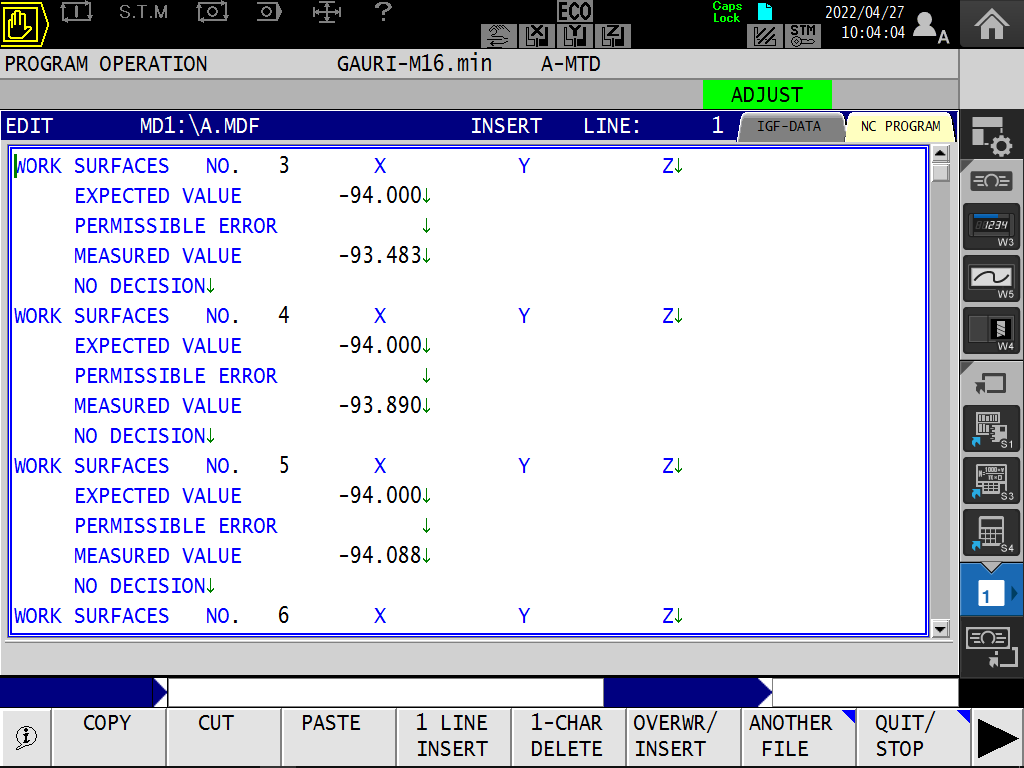Launch the S1 shortcut icon
The image size is (1024, 768).
[x=991, y=427]
